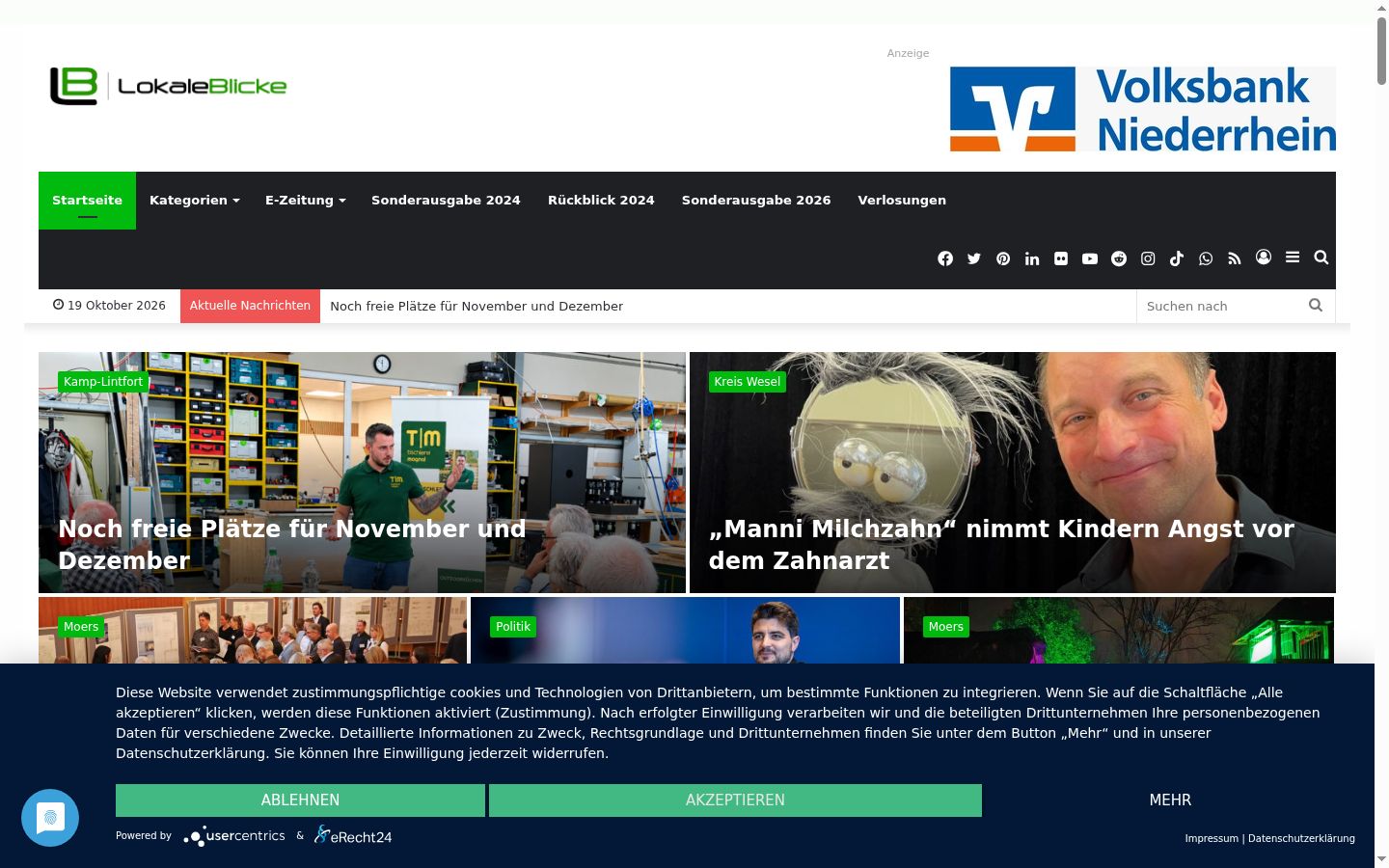Click the navbar search magnifier icon
This screenshot has height=868, width=1389.
pyautogui.click(x=1321, y=257)
